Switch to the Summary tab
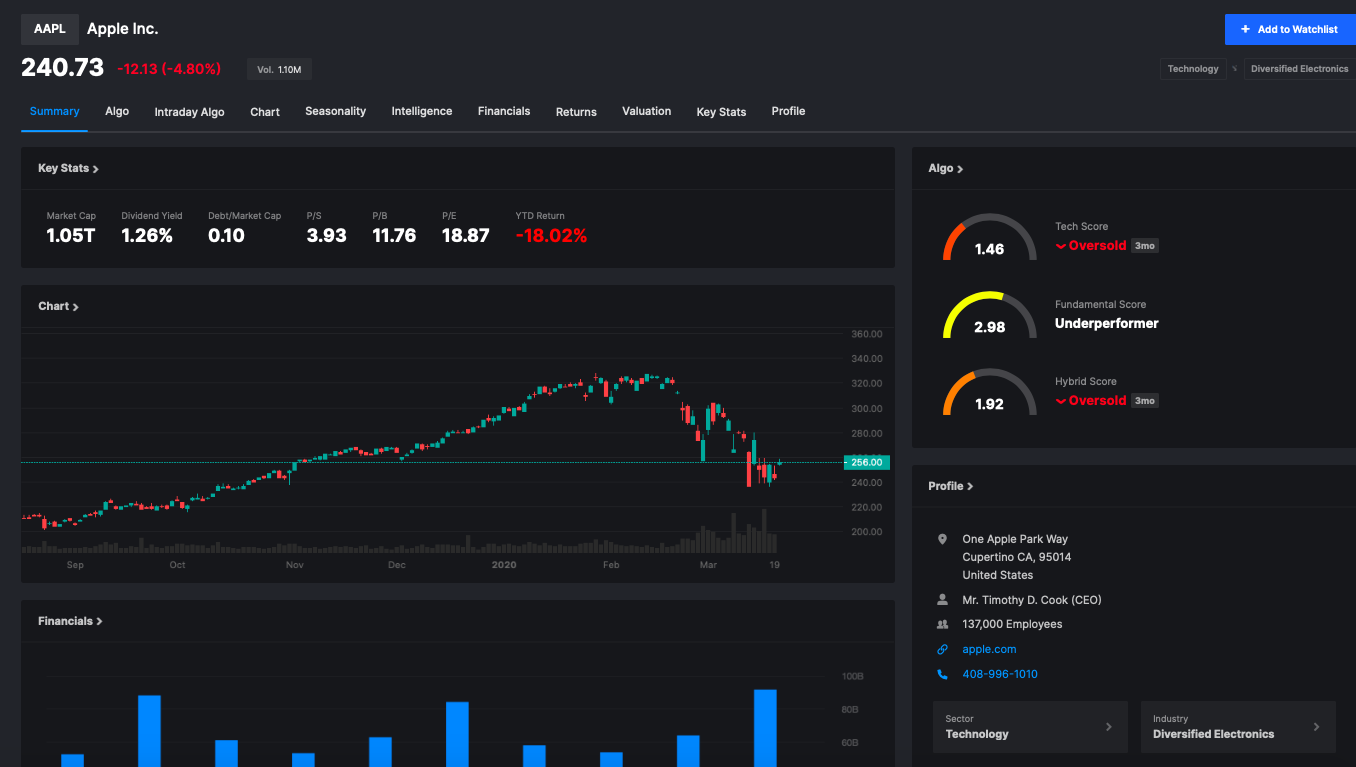The image size is (1356, 767). click(x=54, y=111)
